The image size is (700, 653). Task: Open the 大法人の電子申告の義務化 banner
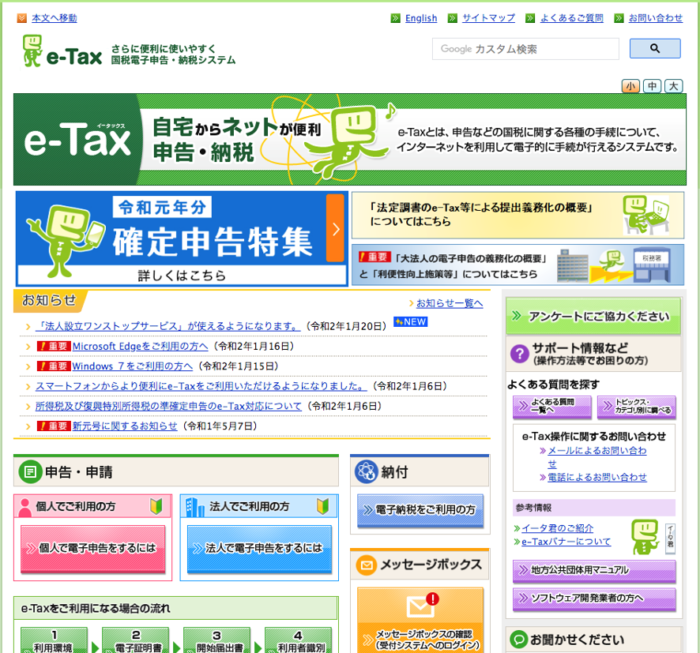(x=518, y=265)
